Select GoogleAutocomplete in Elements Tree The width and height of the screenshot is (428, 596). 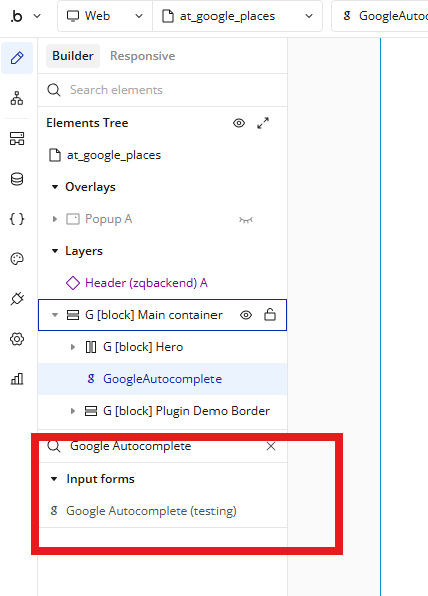[x=163, y=379]
